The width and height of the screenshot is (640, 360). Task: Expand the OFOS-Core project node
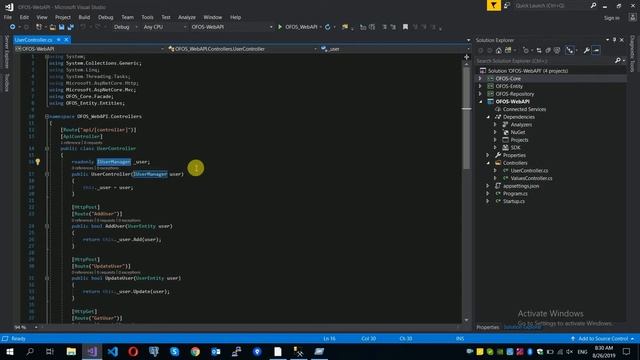(480, 78)
